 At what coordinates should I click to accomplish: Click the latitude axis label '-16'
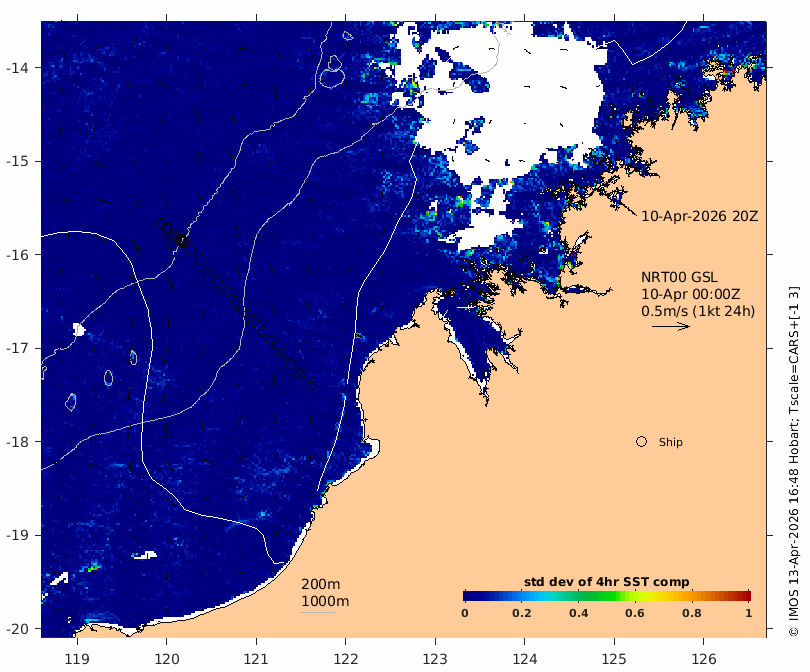point(17,255)
